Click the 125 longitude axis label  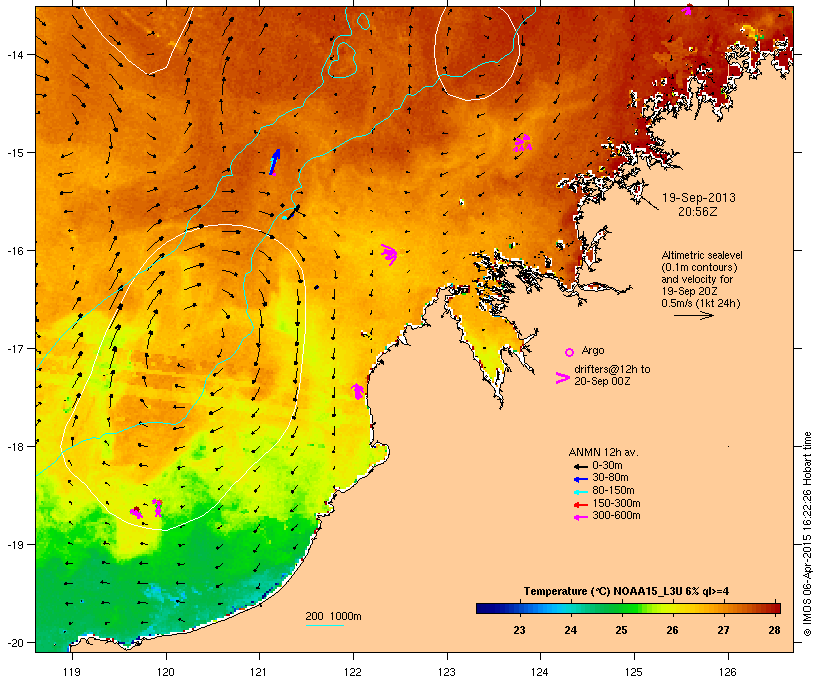tap(634, 672)
